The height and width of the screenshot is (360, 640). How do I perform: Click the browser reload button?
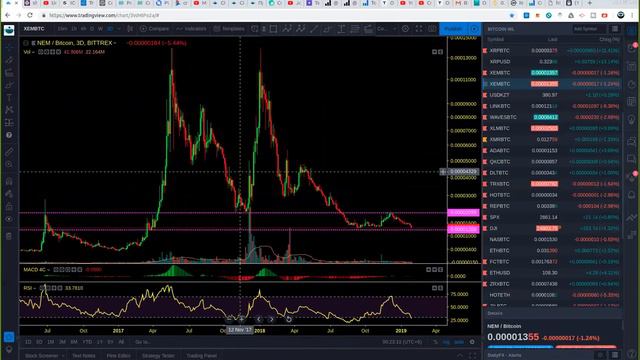[x=30, y=15]
